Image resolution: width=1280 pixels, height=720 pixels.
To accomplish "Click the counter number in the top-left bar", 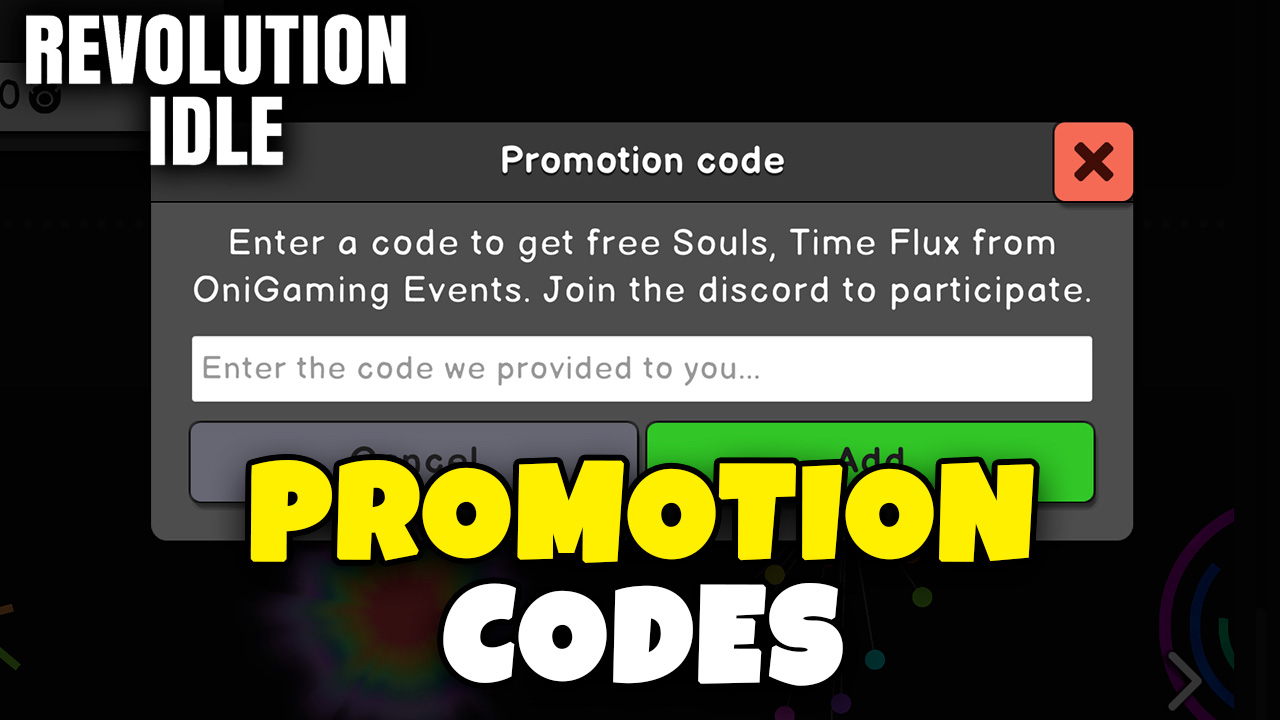I will pos(10,97).
